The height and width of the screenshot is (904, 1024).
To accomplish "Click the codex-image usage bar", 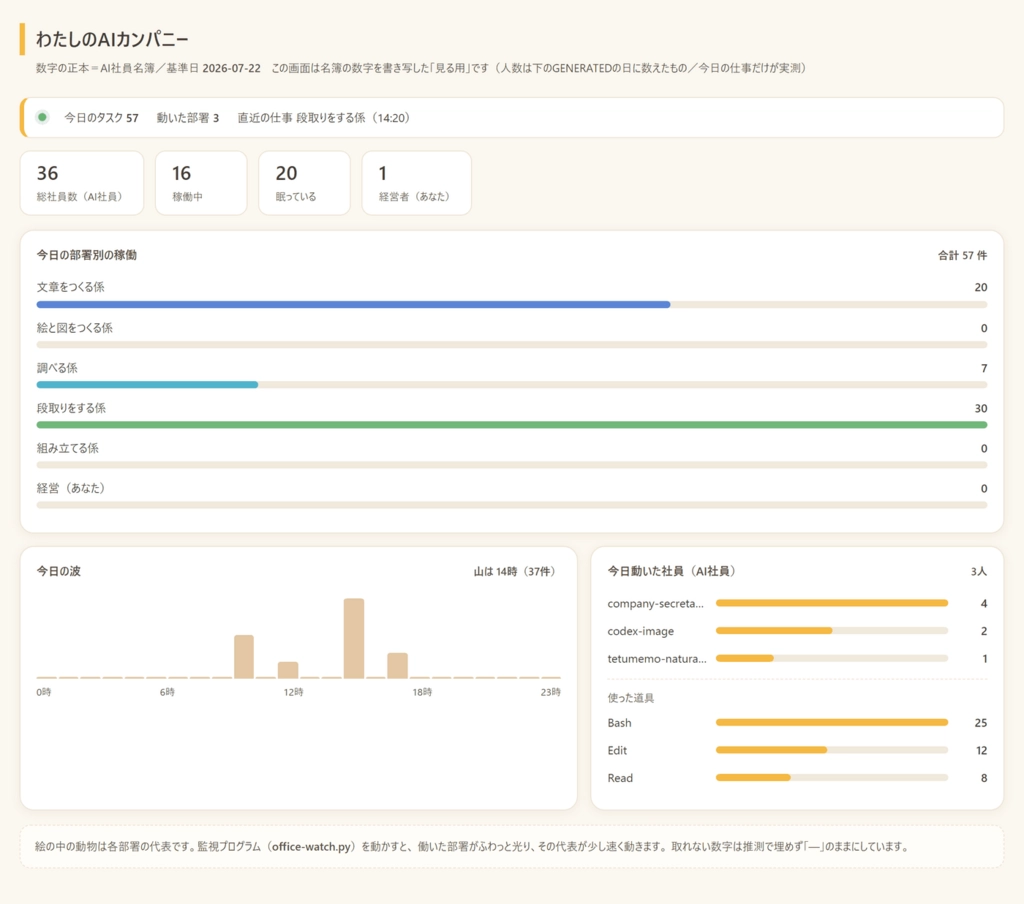I will coord(832,631).
